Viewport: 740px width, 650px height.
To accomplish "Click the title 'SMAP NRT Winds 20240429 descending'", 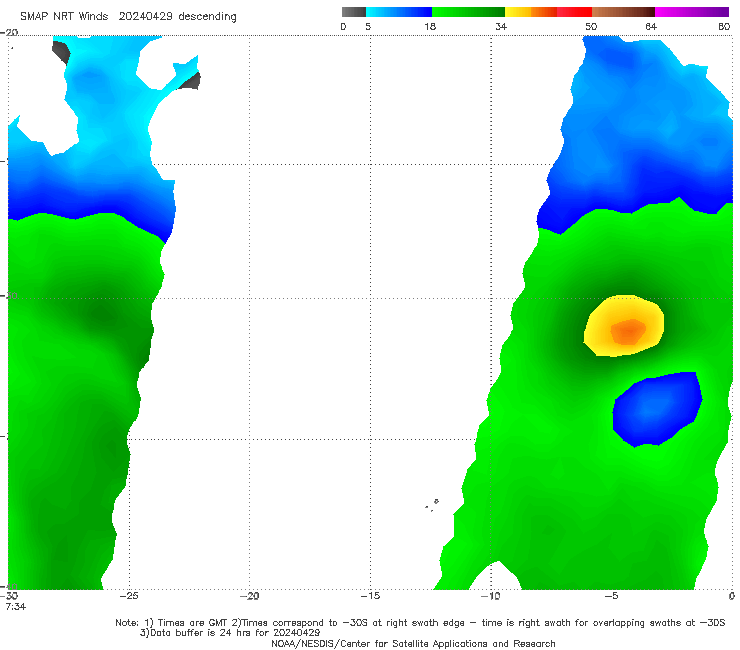I will click(128, 16).
